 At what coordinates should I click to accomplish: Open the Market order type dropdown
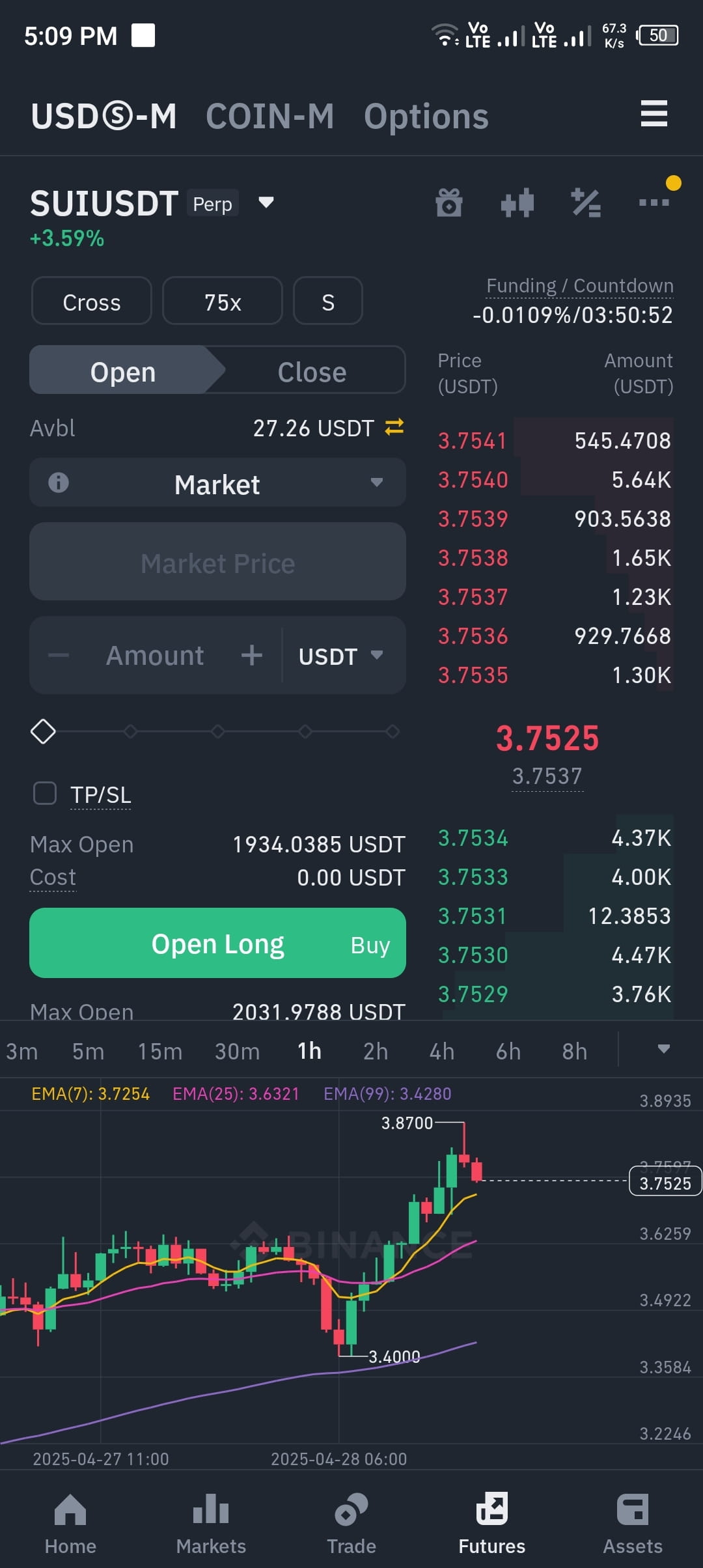point(217,483)
